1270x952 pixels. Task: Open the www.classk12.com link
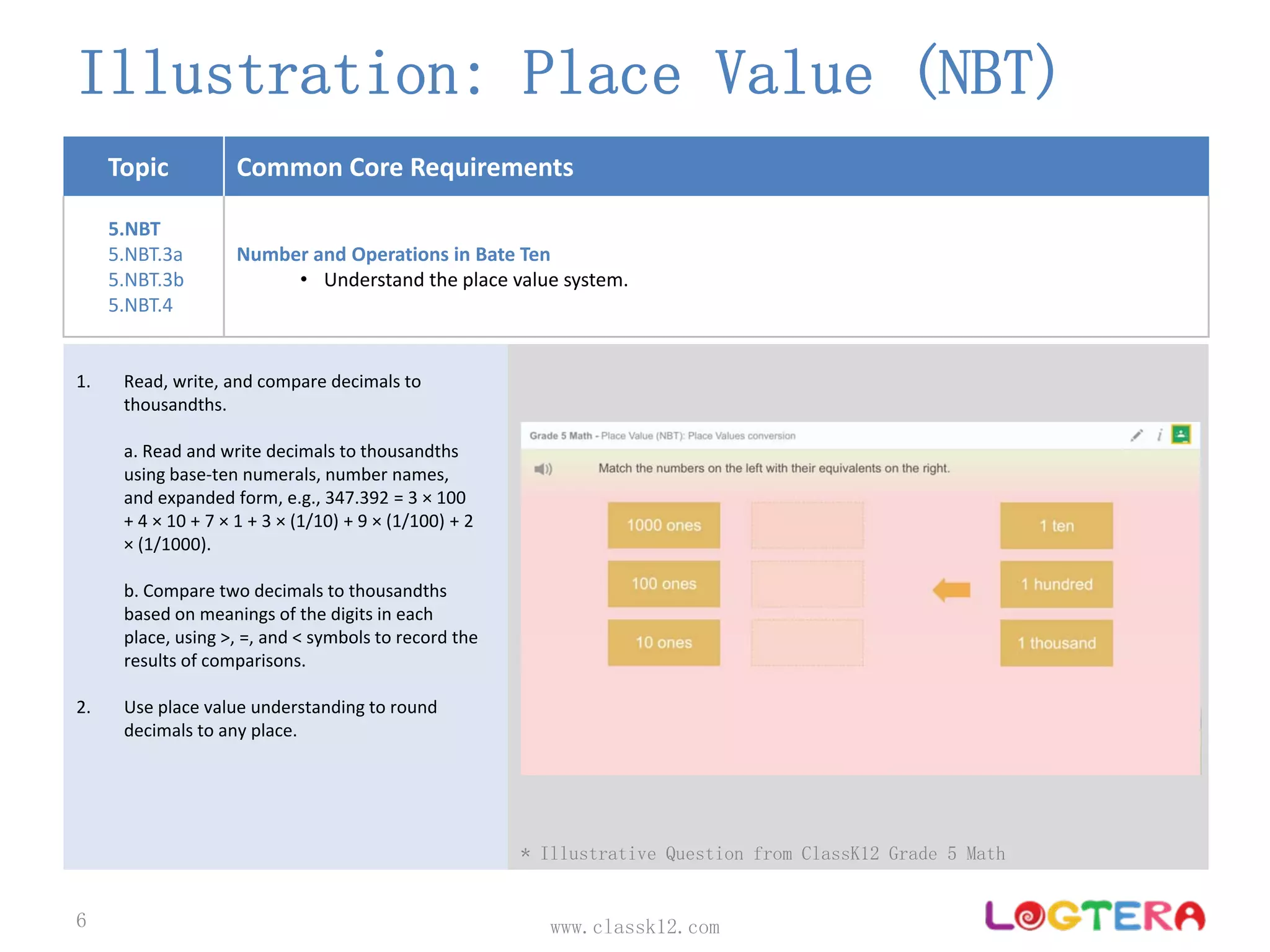tap(635, 927)
